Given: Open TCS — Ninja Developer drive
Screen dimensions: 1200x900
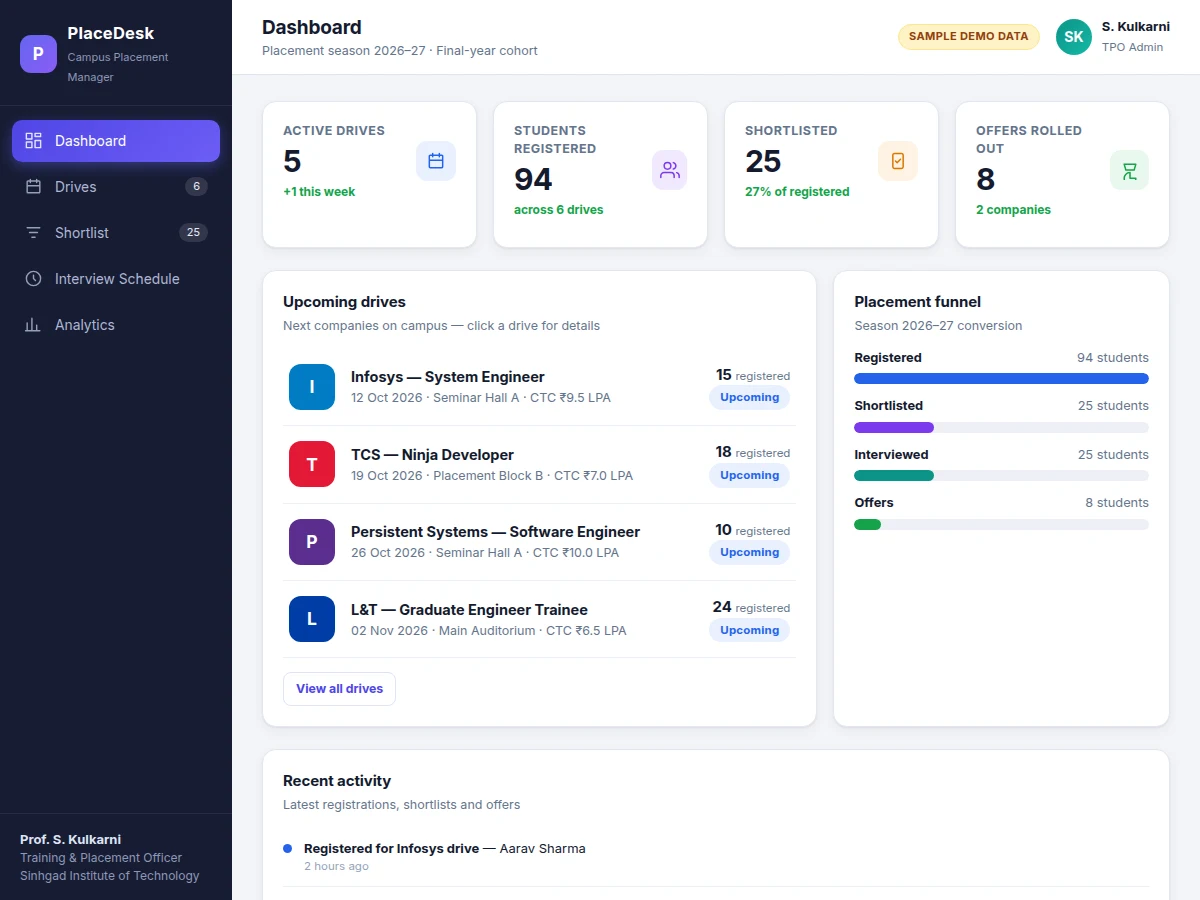Looking at the screenshot, I should (539, 464).
